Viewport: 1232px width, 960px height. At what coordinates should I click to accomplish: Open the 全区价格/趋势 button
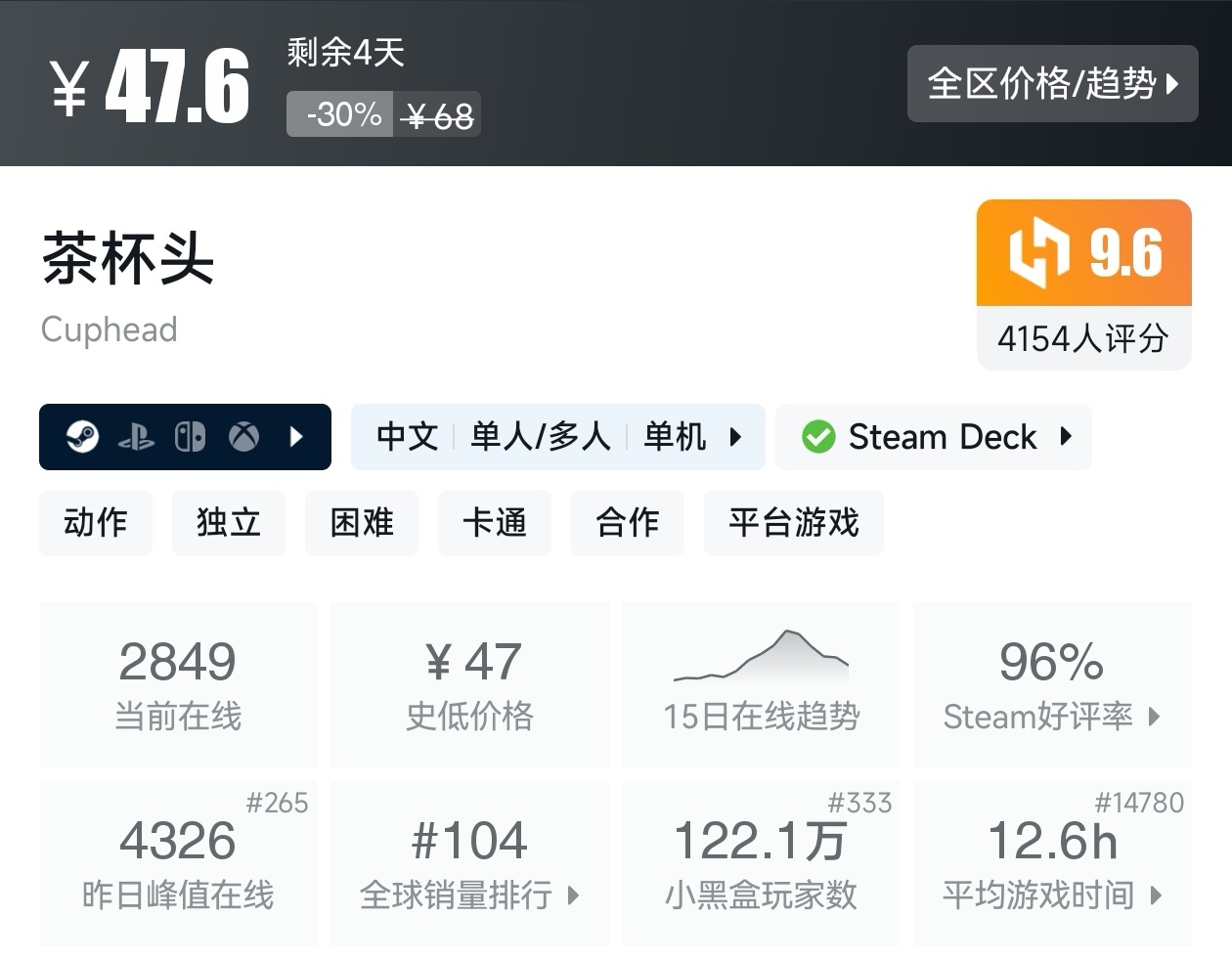(x=1052, y=84)
